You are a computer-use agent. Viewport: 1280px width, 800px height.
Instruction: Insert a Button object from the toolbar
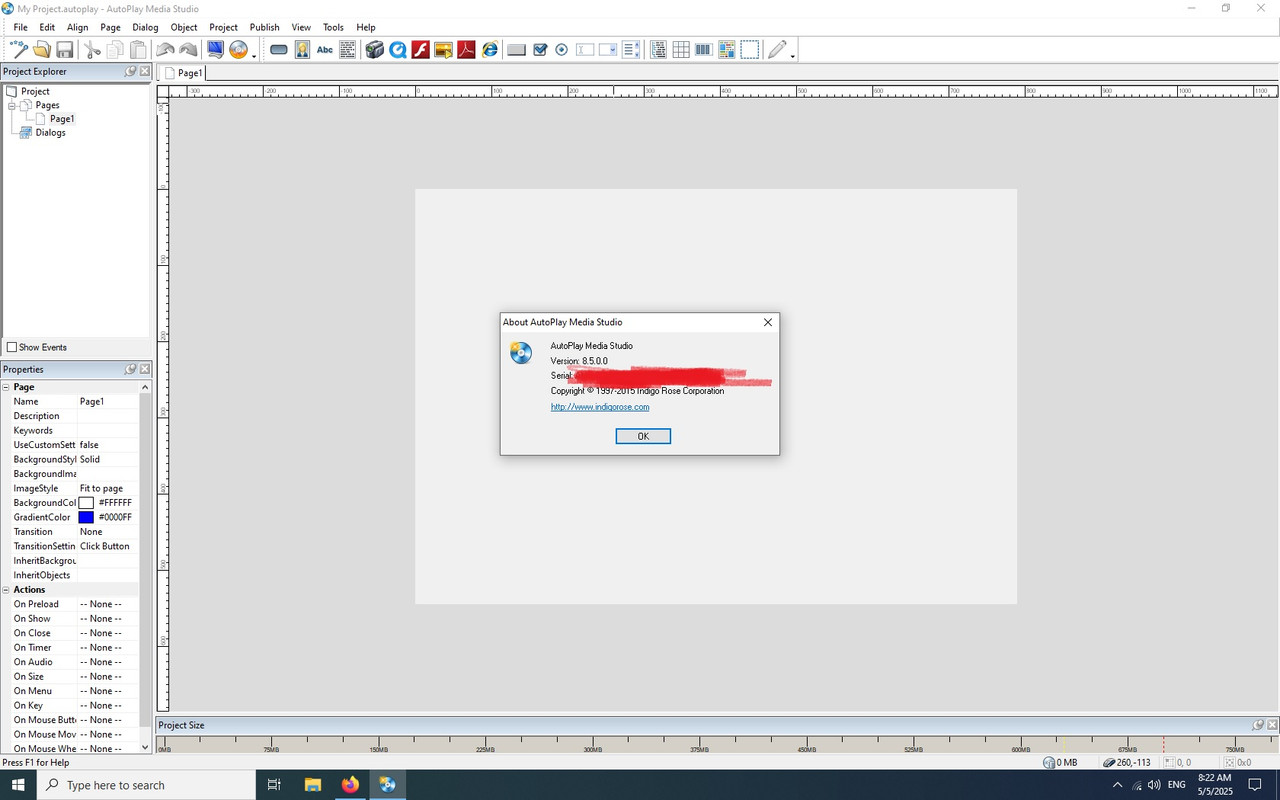click(279, 50)
